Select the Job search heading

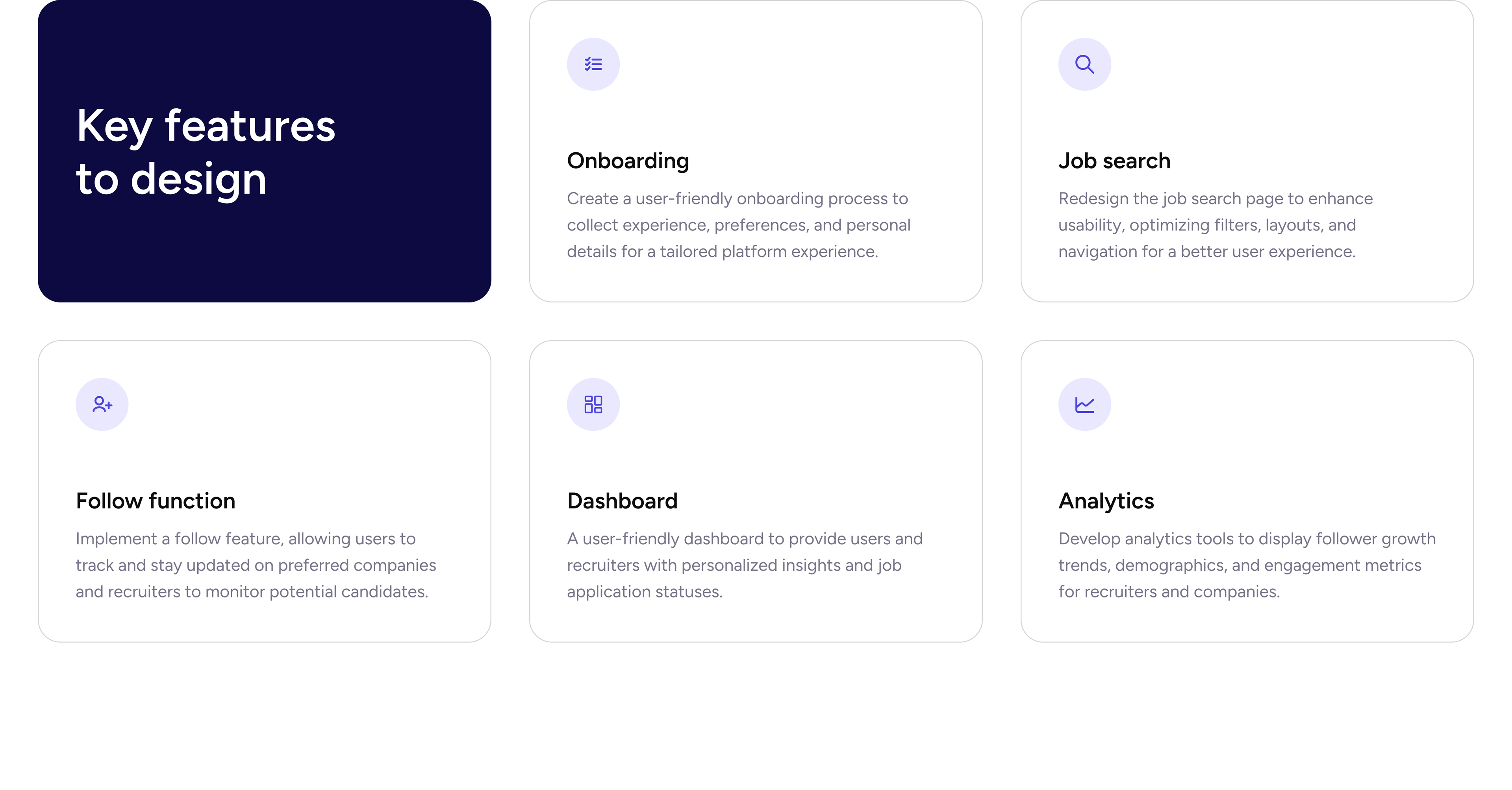click(1114, 161)
